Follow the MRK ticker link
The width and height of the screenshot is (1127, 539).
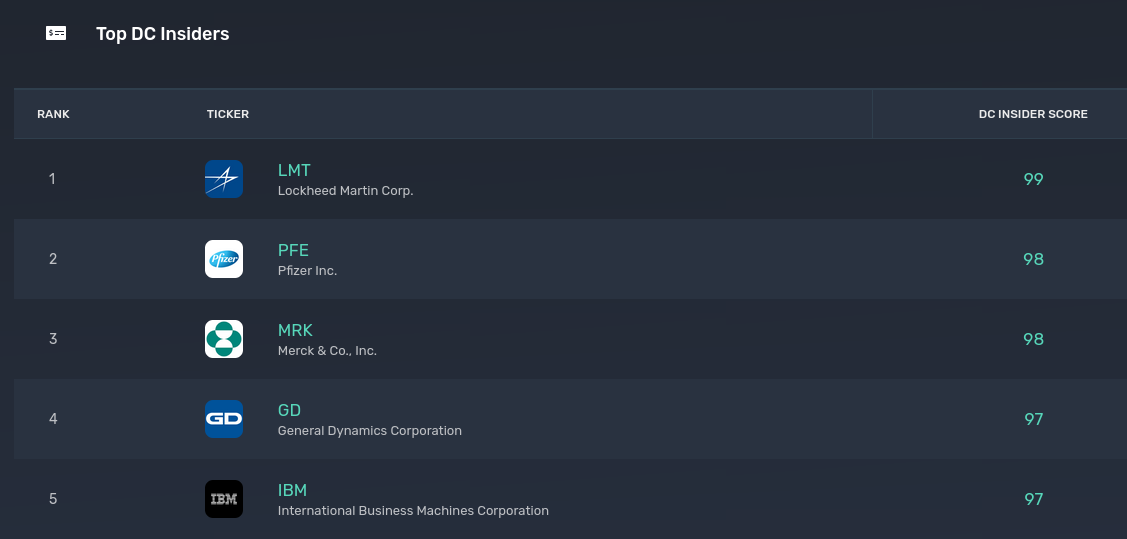click(x=295, y=331)
